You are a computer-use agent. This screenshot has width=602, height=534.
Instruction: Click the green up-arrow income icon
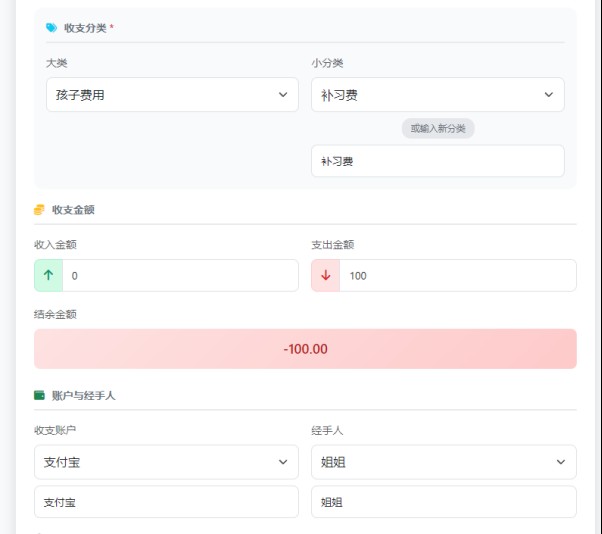pos(48,275)
